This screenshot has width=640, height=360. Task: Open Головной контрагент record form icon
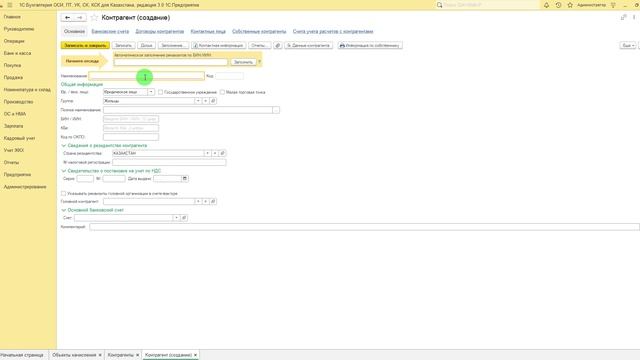[x=213, y=201]
